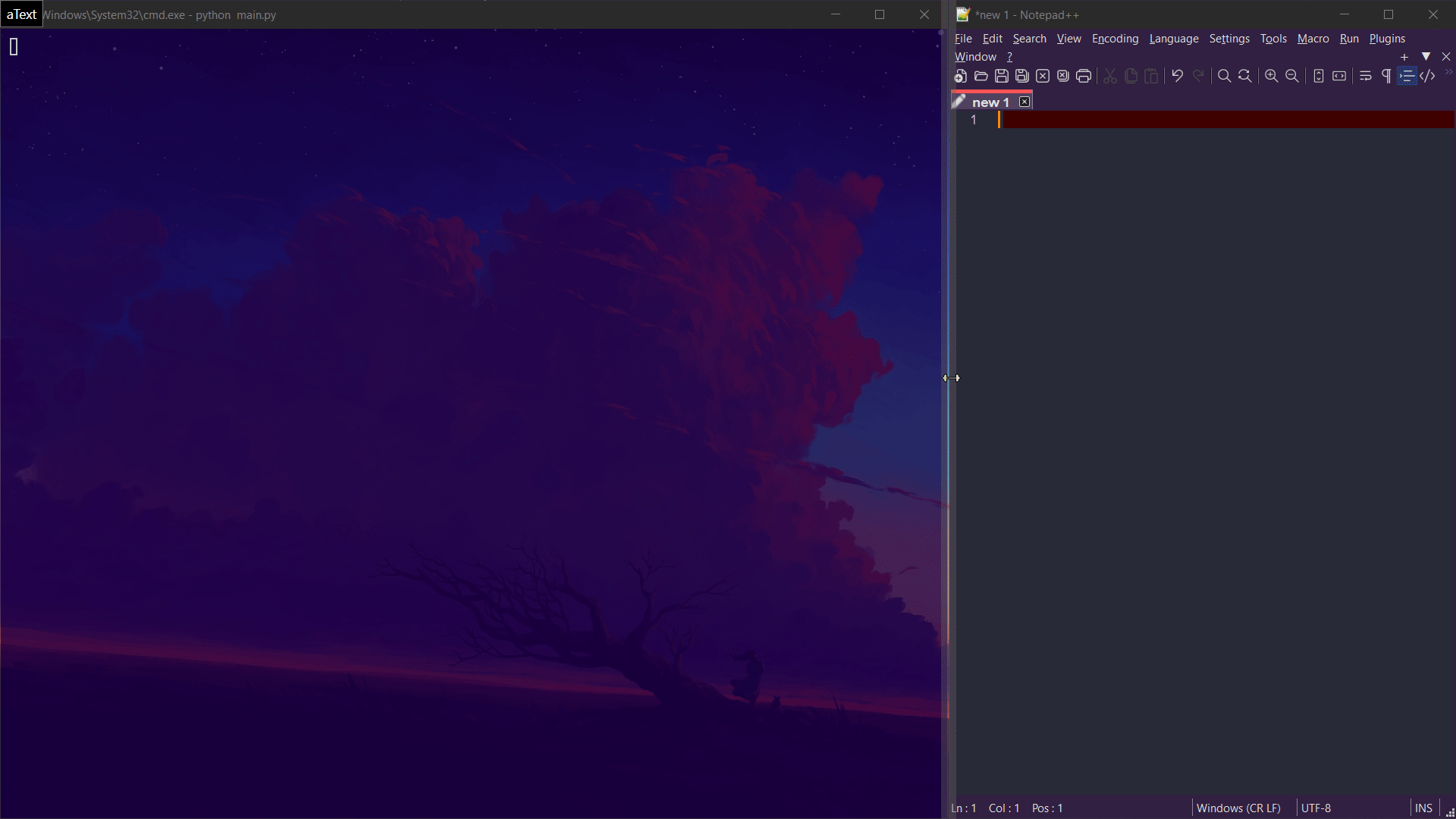Image resolution: width=1456 pixels, height=819 pixels.
Task: Toggle word wrap from the toolbar
Action: click(1365, 76)
